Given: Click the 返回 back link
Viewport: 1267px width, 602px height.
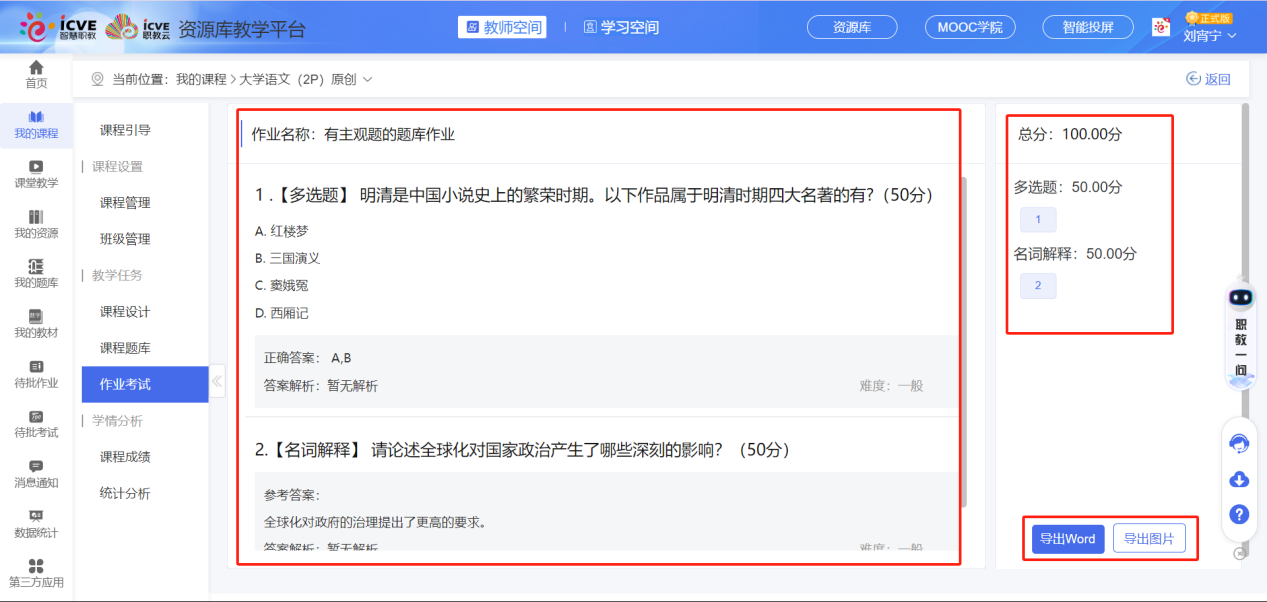Looking at the screenshot, I should click(1208, 79).
